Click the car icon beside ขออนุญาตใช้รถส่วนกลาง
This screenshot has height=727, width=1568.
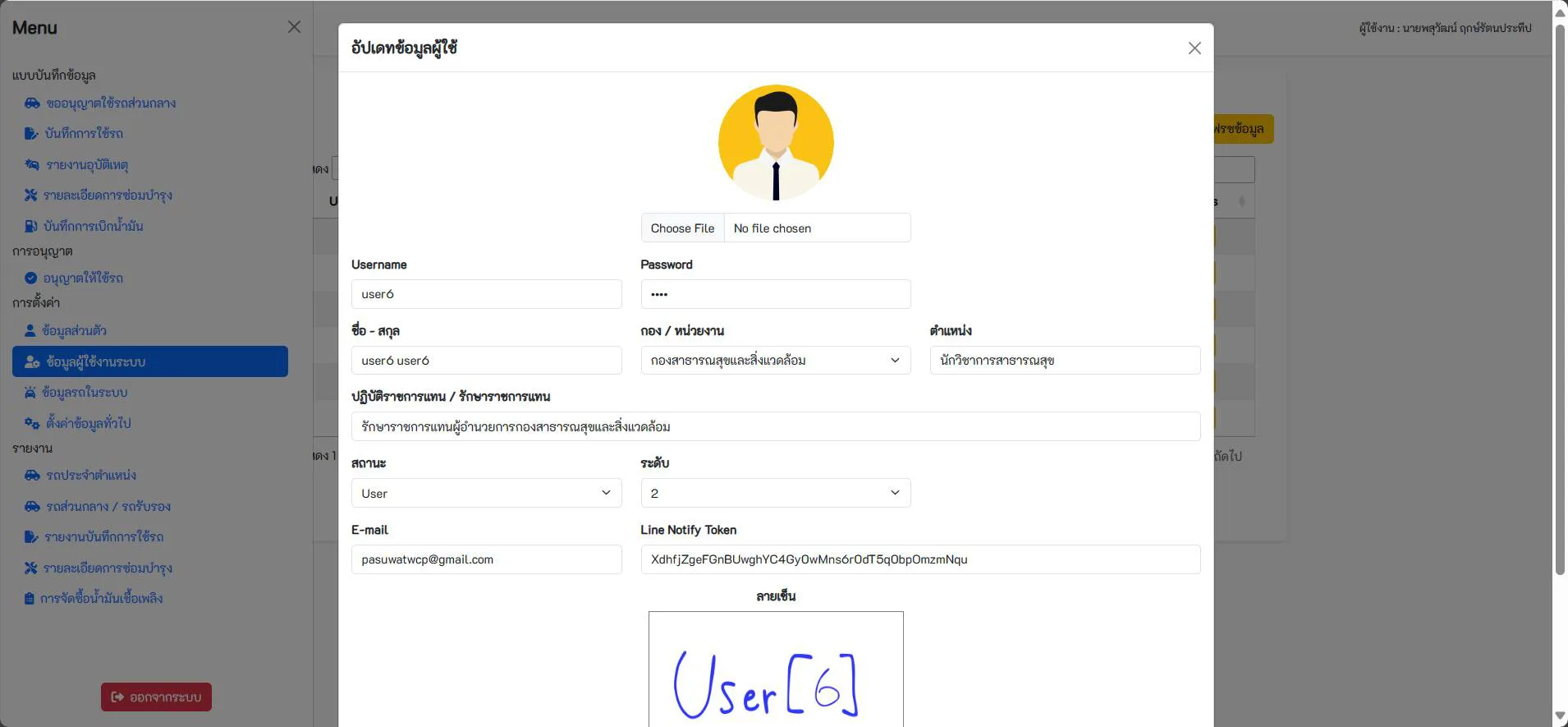pos(32,104)
